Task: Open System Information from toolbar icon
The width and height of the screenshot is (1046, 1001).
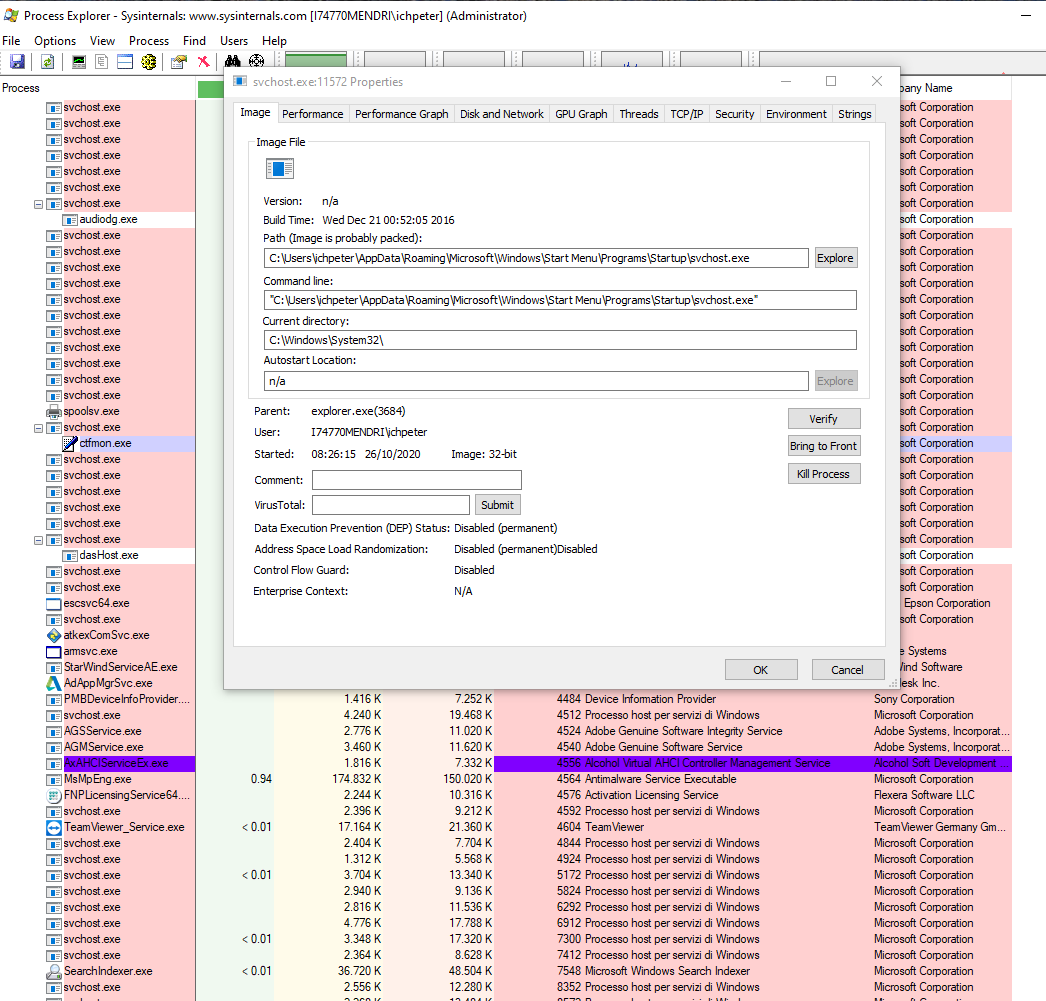Action: 79,62
